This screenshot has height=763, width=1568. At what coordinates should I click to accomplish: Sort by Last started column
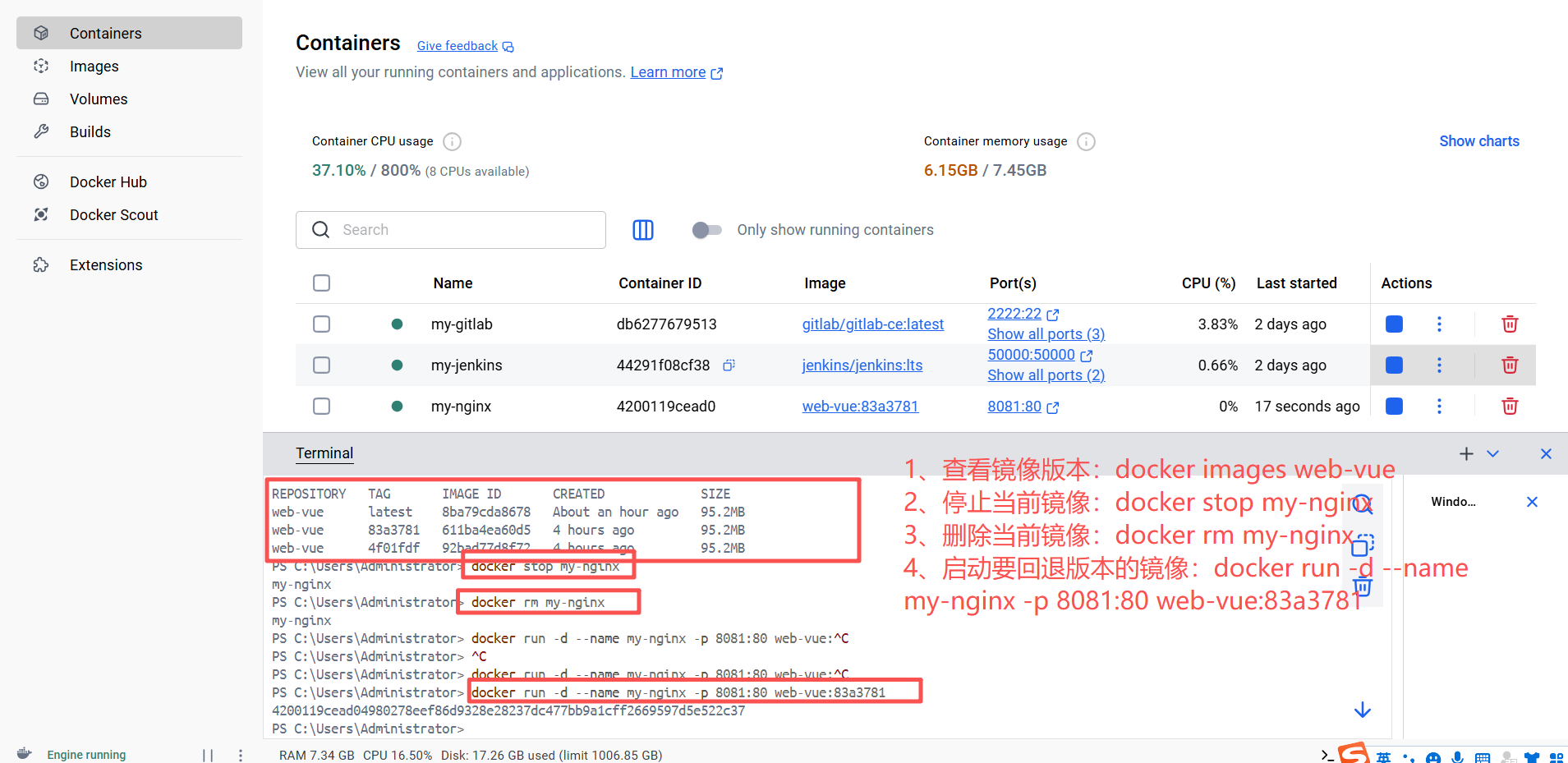point(1296,283)
